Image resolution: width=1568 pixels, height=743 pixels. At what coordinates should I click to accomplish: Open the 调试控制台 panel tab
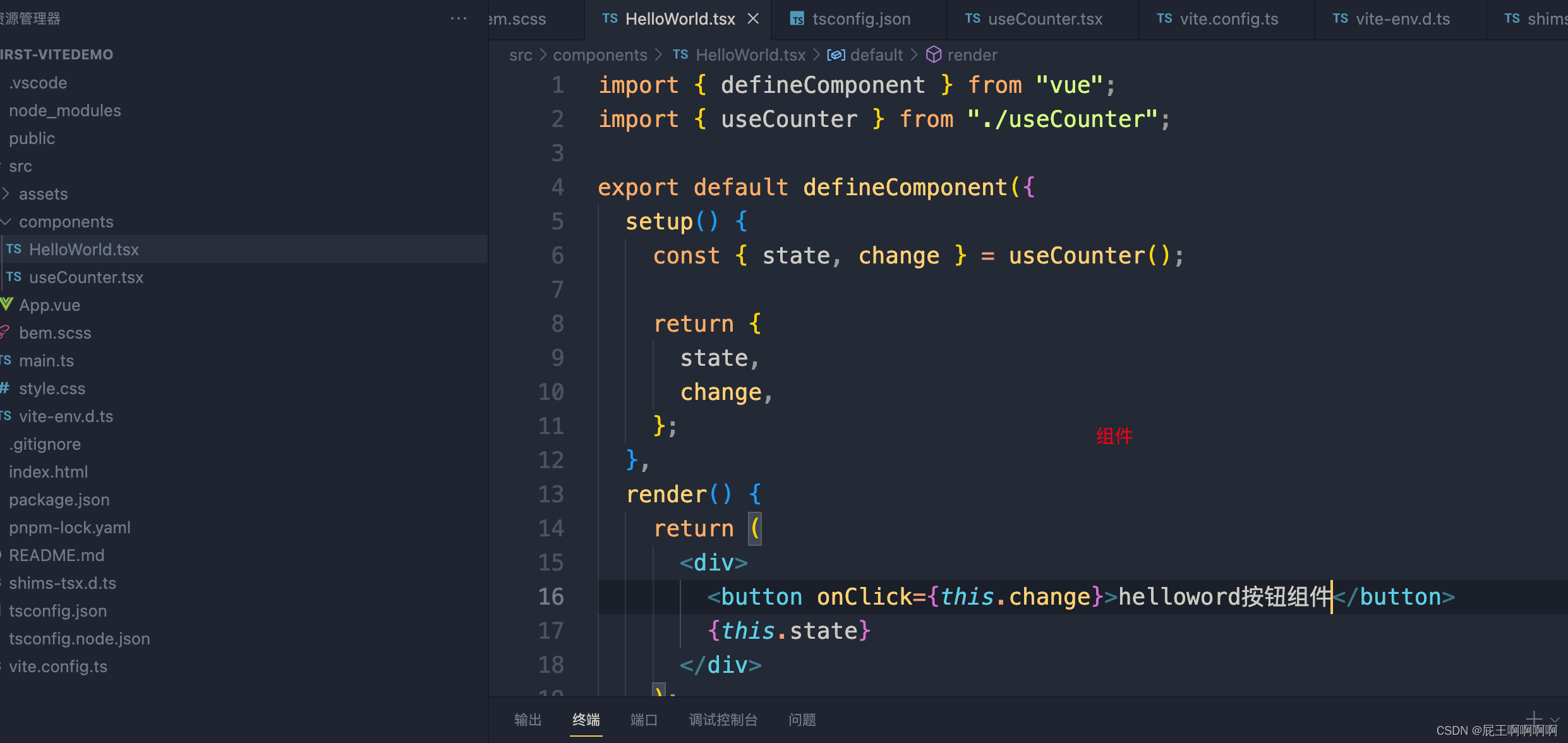pos(723,720)
